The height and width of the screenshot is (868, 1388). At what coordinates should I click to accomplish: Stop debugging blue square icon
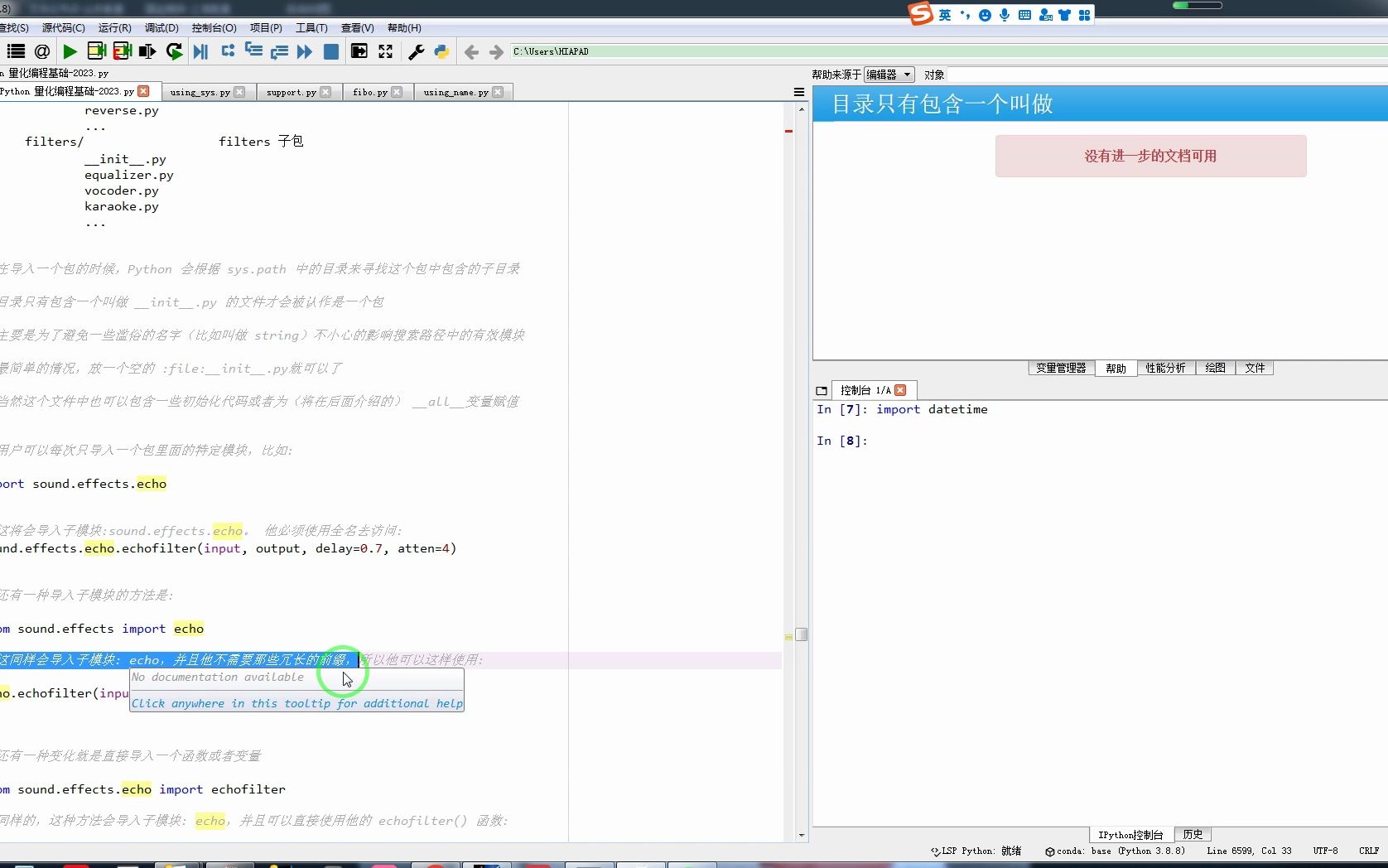tap(330, 51)
